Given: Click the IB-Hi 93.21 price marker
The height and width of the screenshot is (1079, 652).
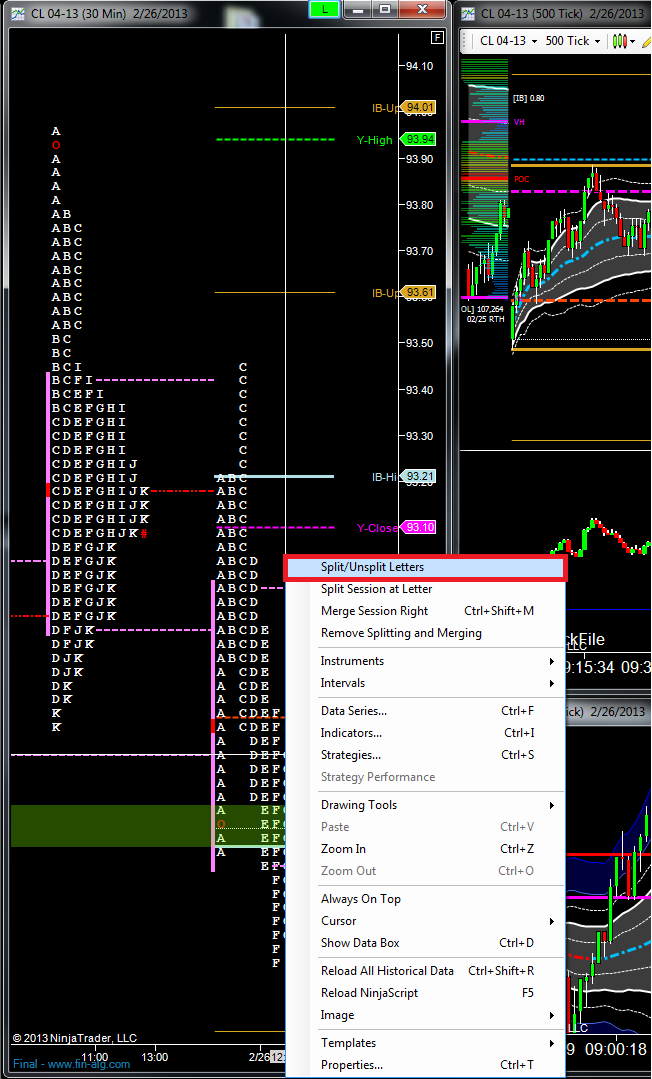Looking at the screenshot, I should (x=420, y=476).
